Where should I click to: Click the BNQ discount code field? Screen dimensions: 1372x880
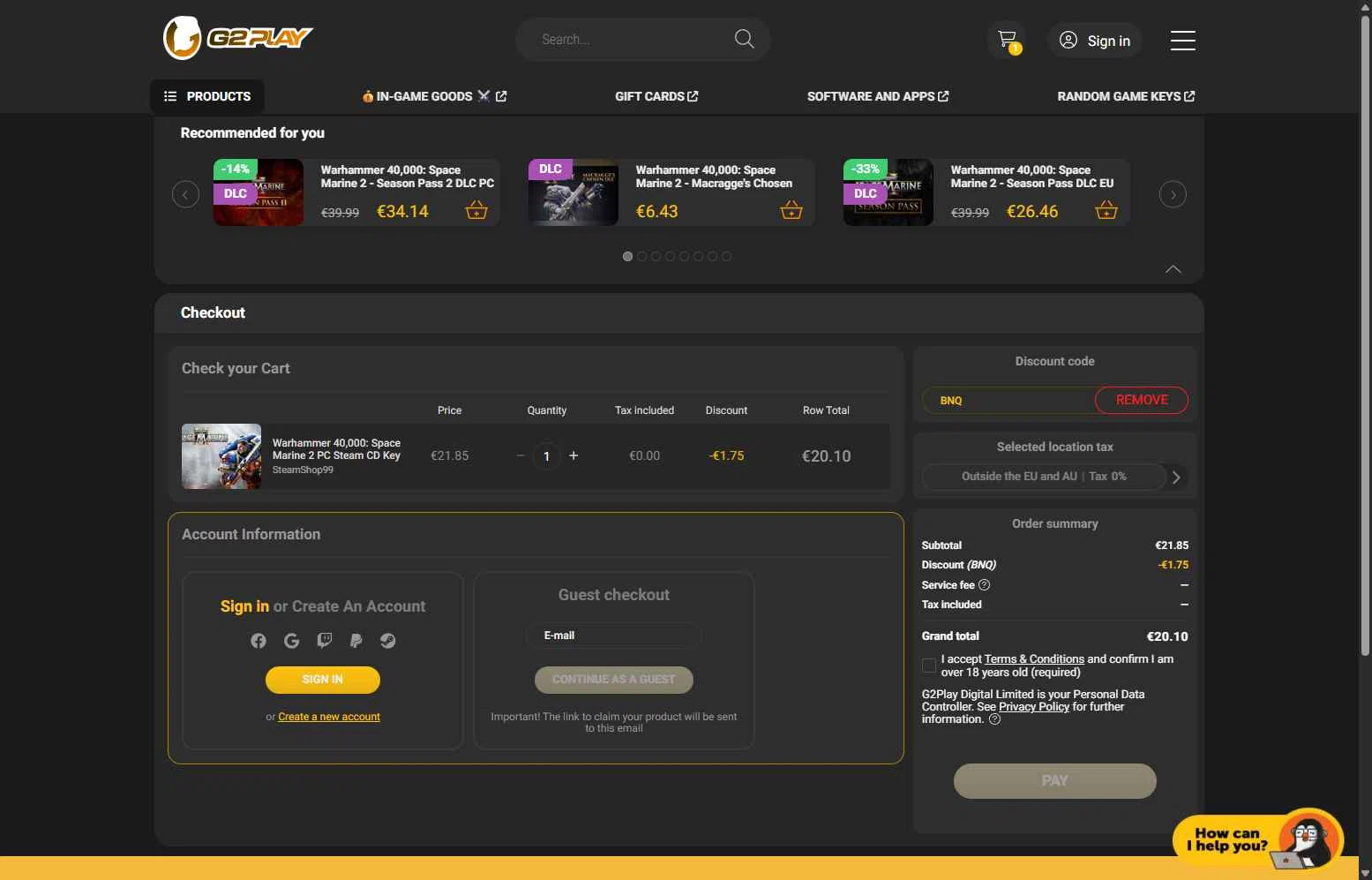click(x=1008, y=400)
